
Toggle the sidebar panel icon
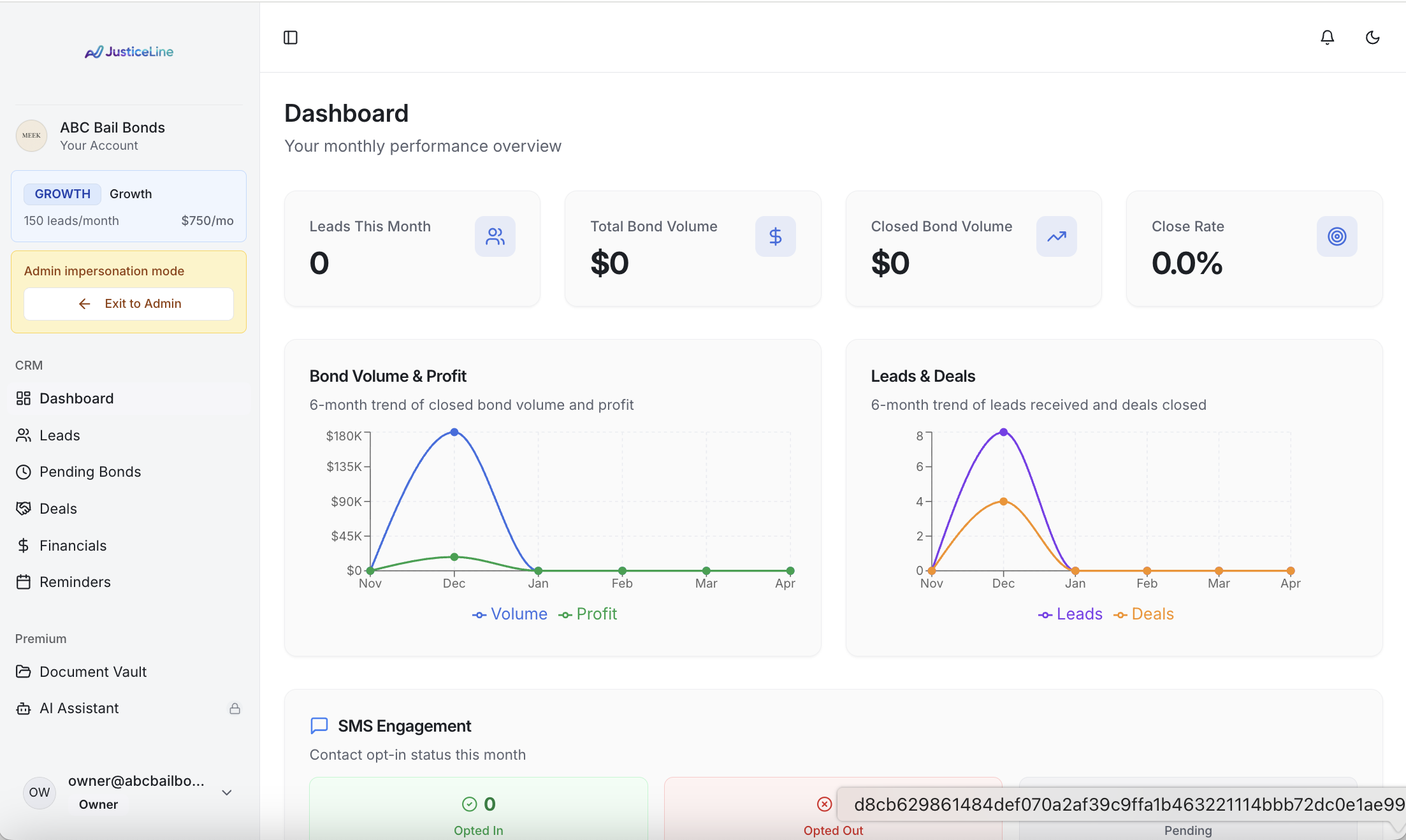point(291,38)
